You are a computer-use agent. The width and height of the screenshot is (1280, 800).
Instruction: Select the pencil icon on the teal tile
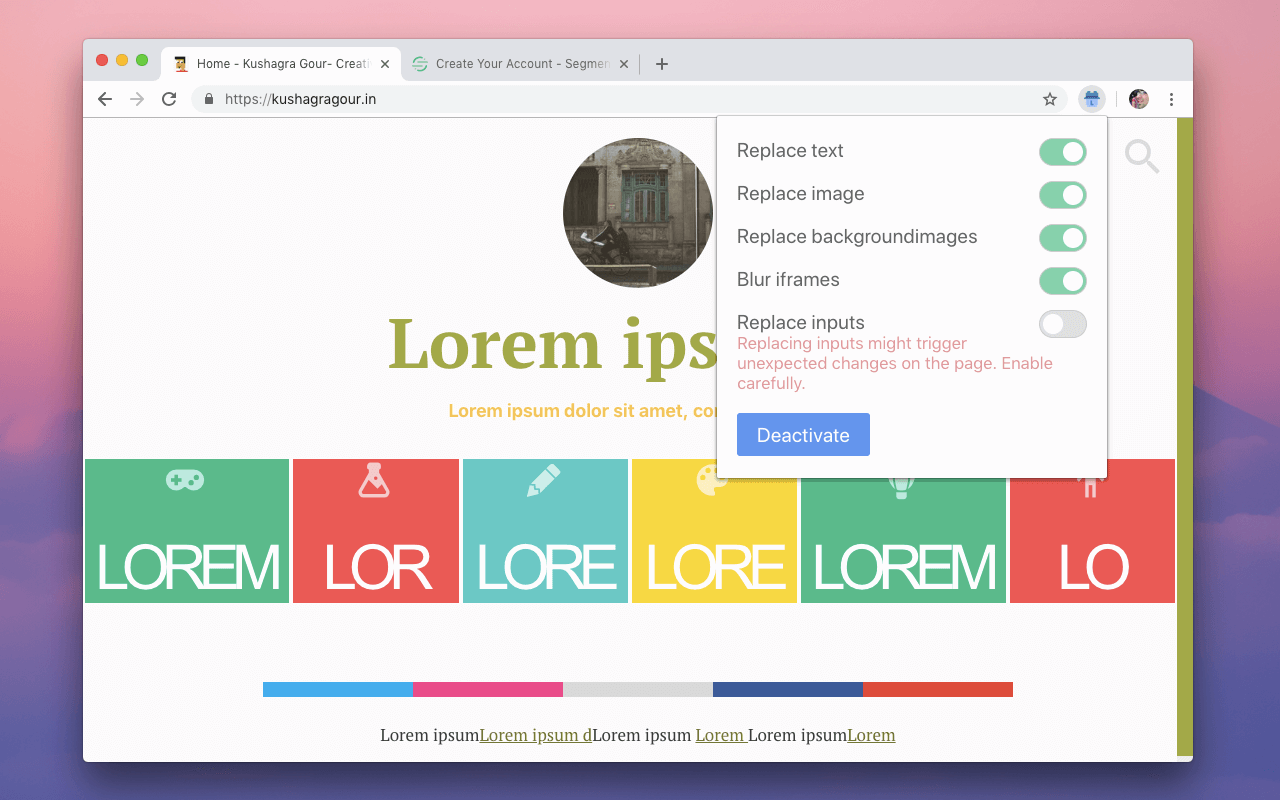pos(545,479)
